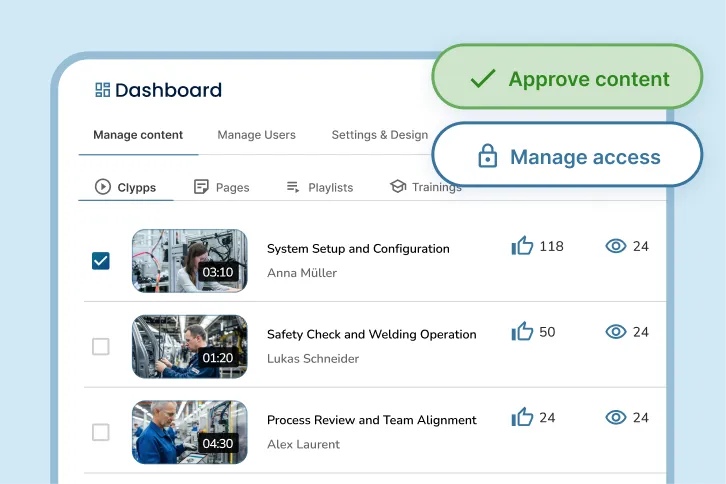Open the System Setup and Configuration video thumbnail
Image resolution: width=726 pixels, height=484 pixels.
pos(190,261)
